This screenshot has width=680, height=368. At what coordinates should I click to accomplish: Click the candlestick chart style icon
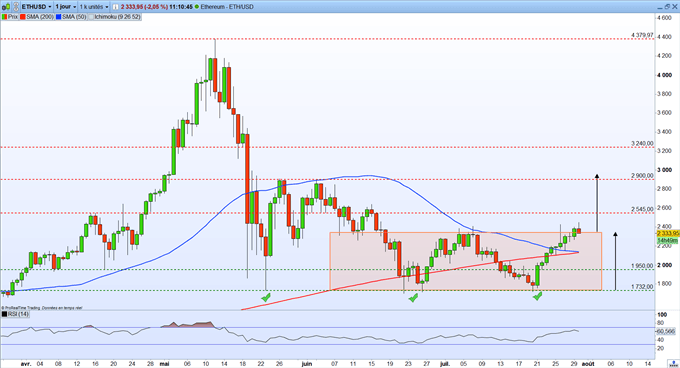tap(6, 7)
